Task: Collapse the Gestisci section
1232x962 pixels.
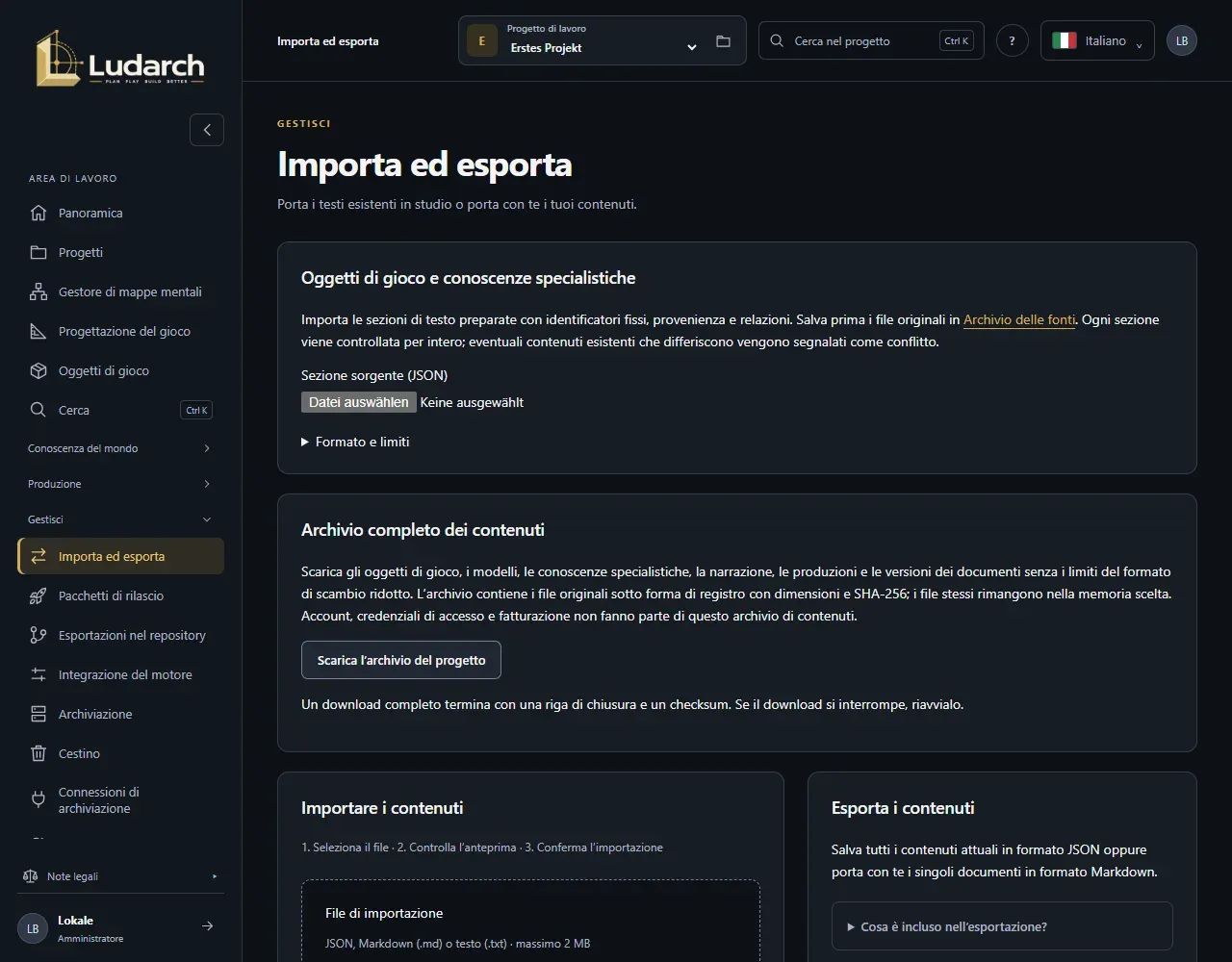Action: click(120, 519)
